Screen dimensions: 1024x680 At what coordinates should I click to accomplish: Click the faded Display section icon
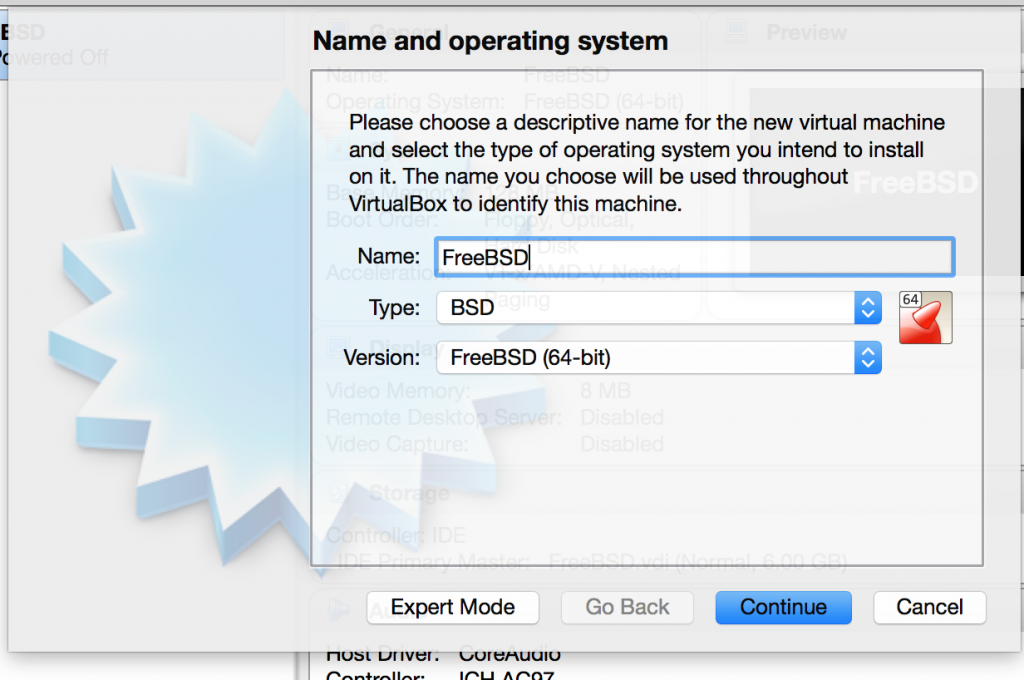[x=339, y=348]
